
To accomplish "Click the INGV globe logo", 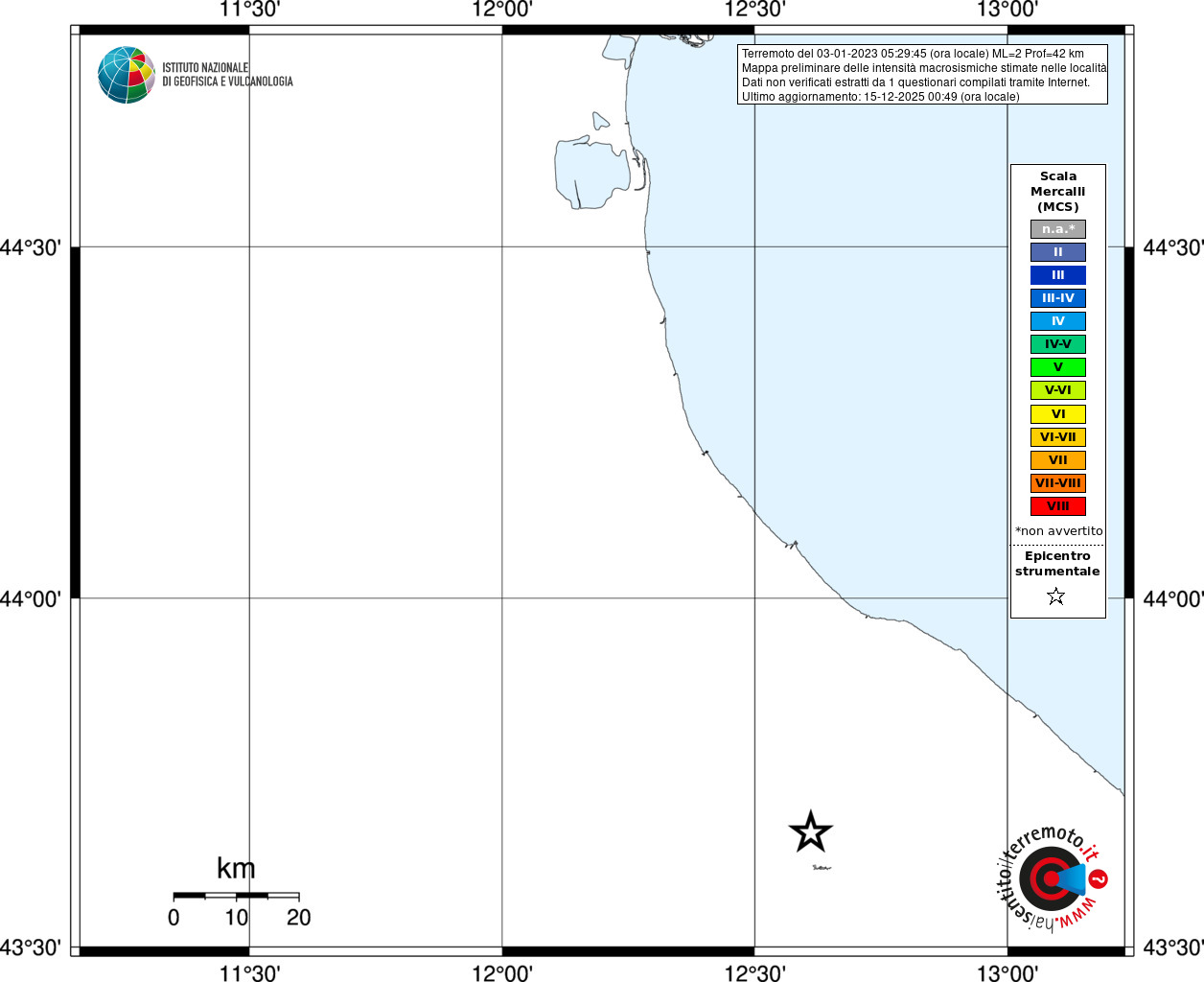I will [127, 75].
